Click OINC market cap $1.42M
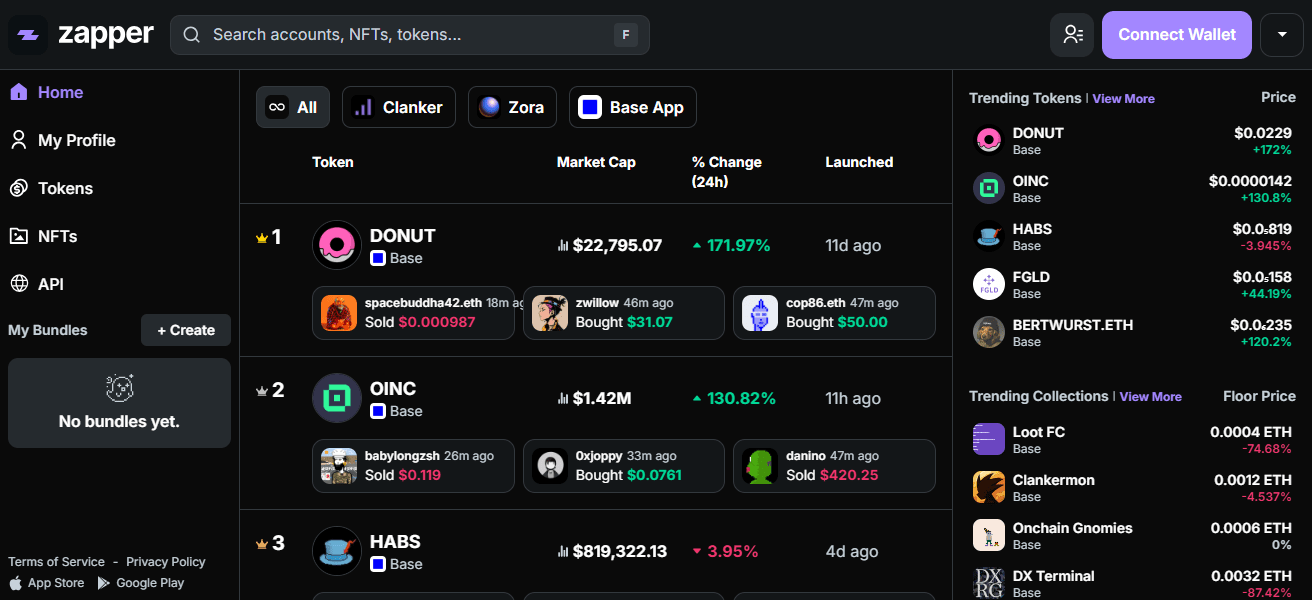The height and width of the screenshot is (600, 1312). point(602,398)
